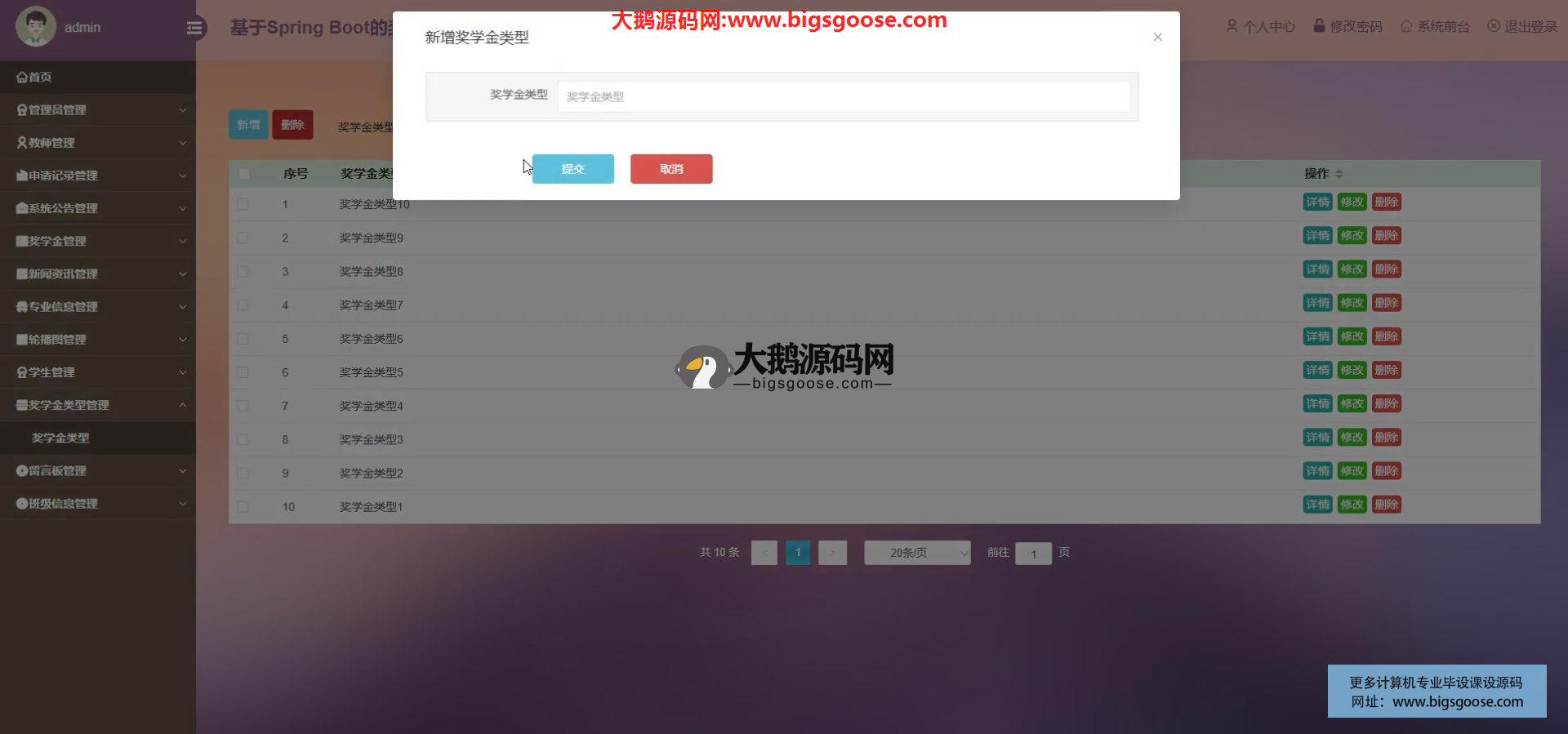Viewport: 1568px width, 734px height.
Task: Close the add scholarship type dialog
Action: click(x=1157, y=37)
